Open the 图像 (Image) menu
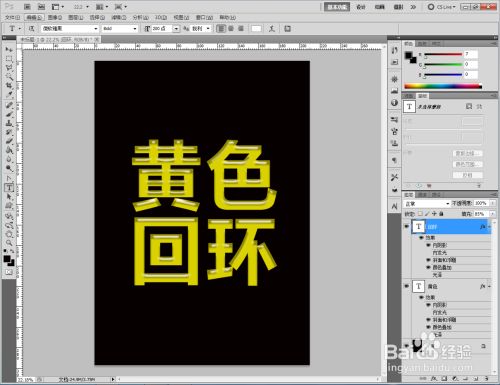This screenshot has width=500, height=385. [x=55, y=17]
